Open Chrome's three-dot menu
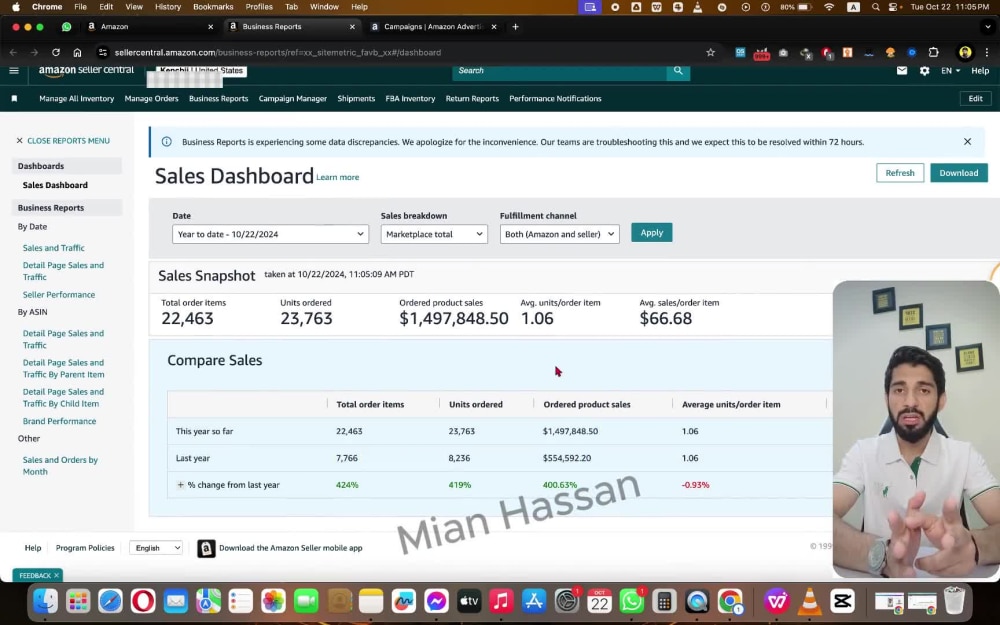 coord(986,52)
